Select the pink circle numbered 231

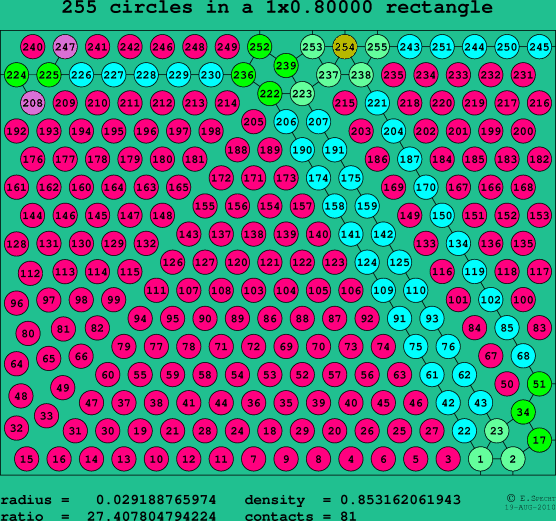[523, 75]
